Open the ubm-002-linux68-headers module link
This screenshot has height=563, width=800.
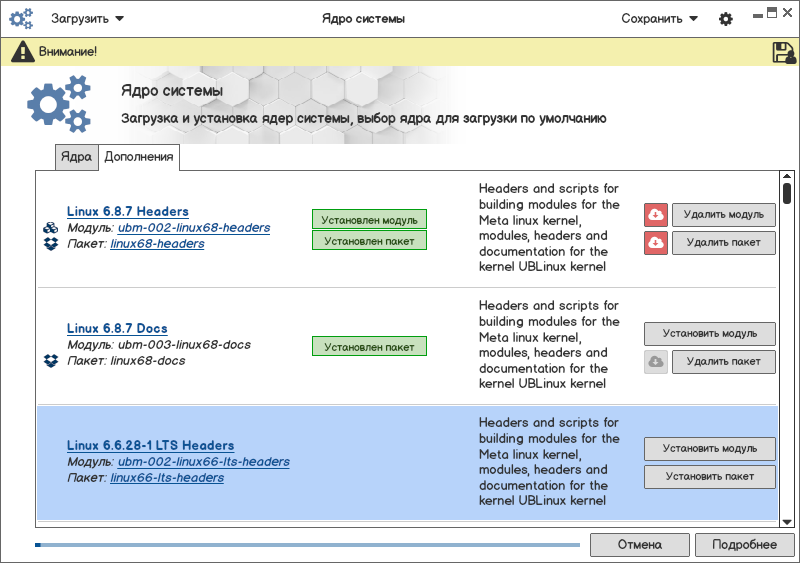tap(194, 228)
